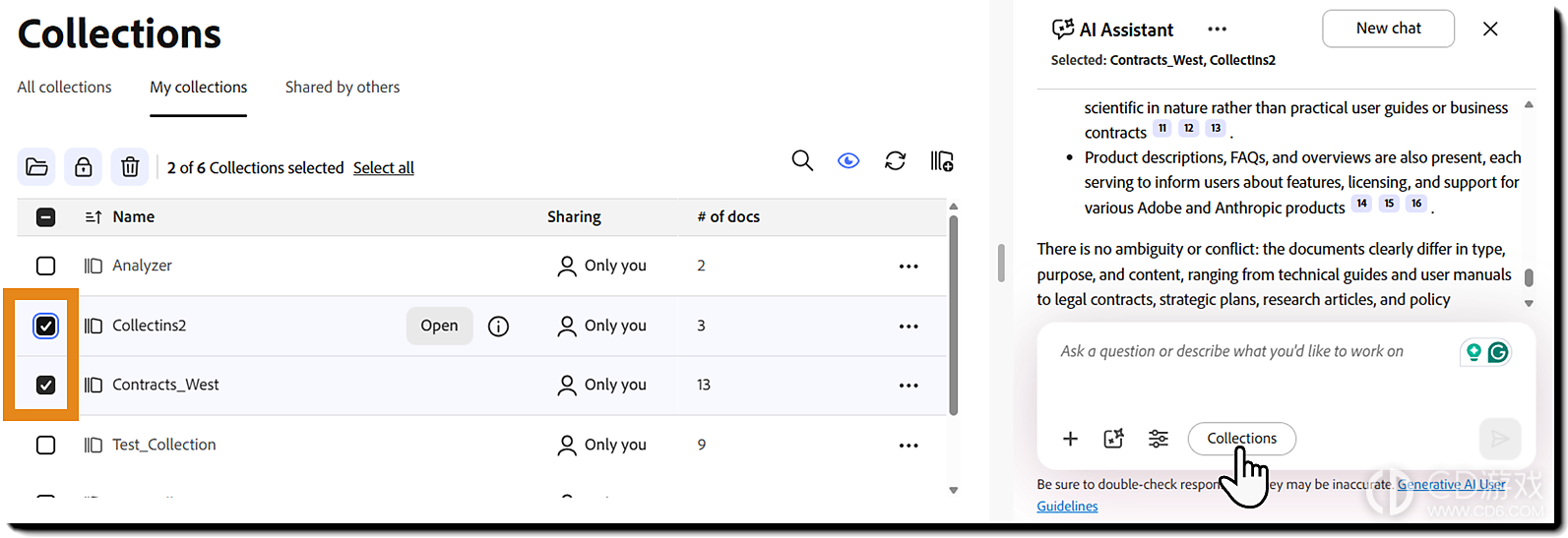
Task: Select the Contracts_West name
Action: tap(165, 385)
